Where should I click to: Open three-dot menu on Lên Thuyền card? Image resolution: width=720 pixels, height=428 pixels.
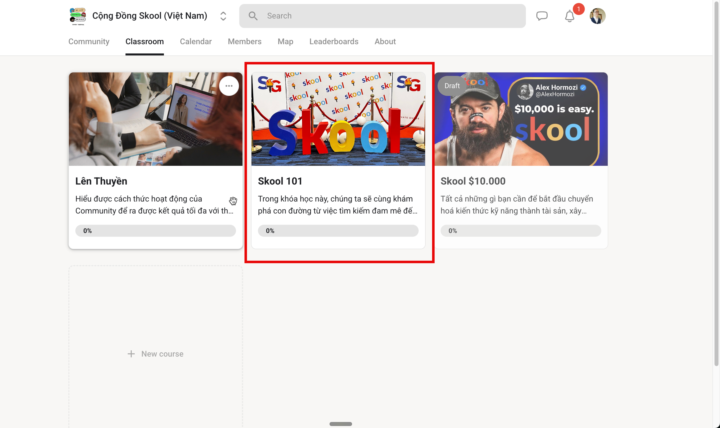229,86
